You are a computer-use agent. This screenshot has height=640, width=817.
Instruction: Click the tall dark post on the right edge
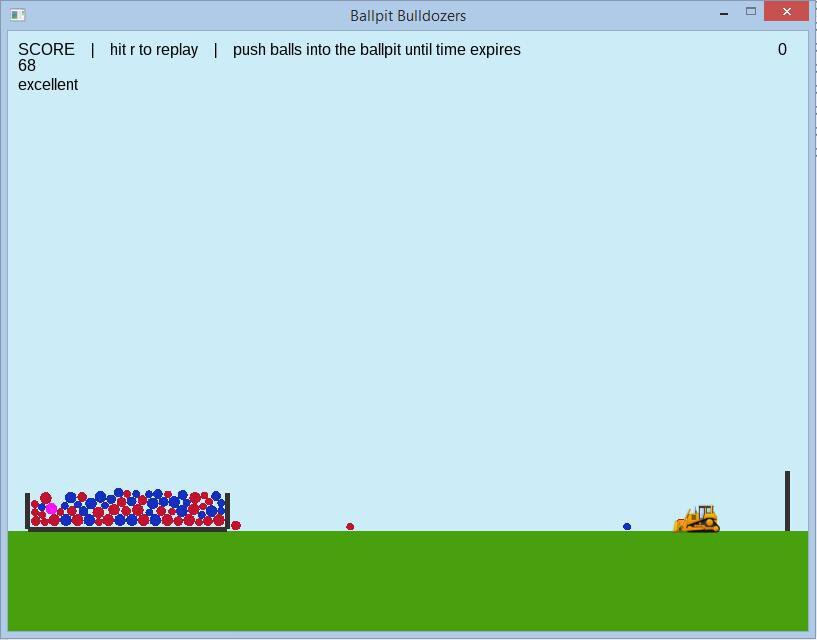pyautogui.click(x=787, y=501)
